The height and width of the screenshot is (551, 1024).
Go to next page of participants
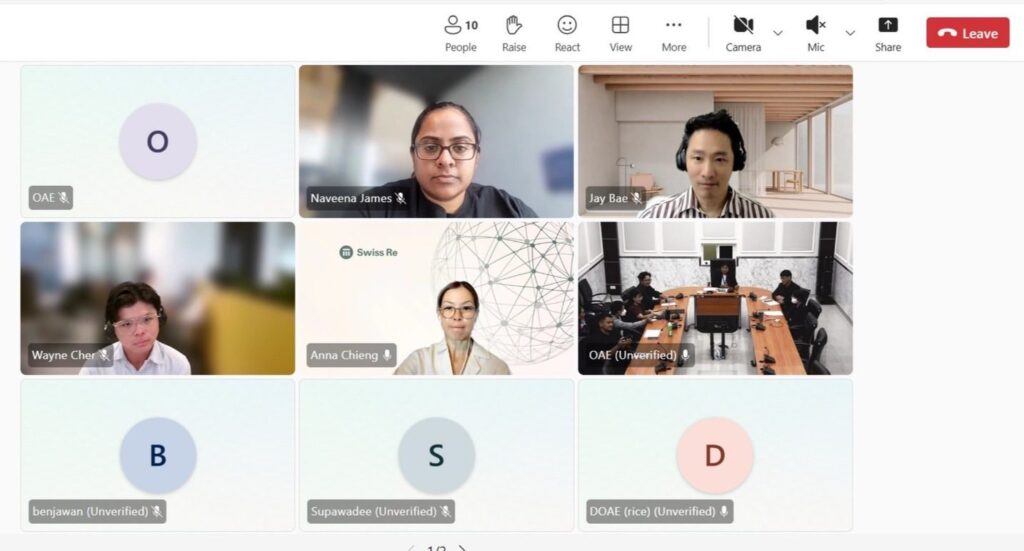462,548
